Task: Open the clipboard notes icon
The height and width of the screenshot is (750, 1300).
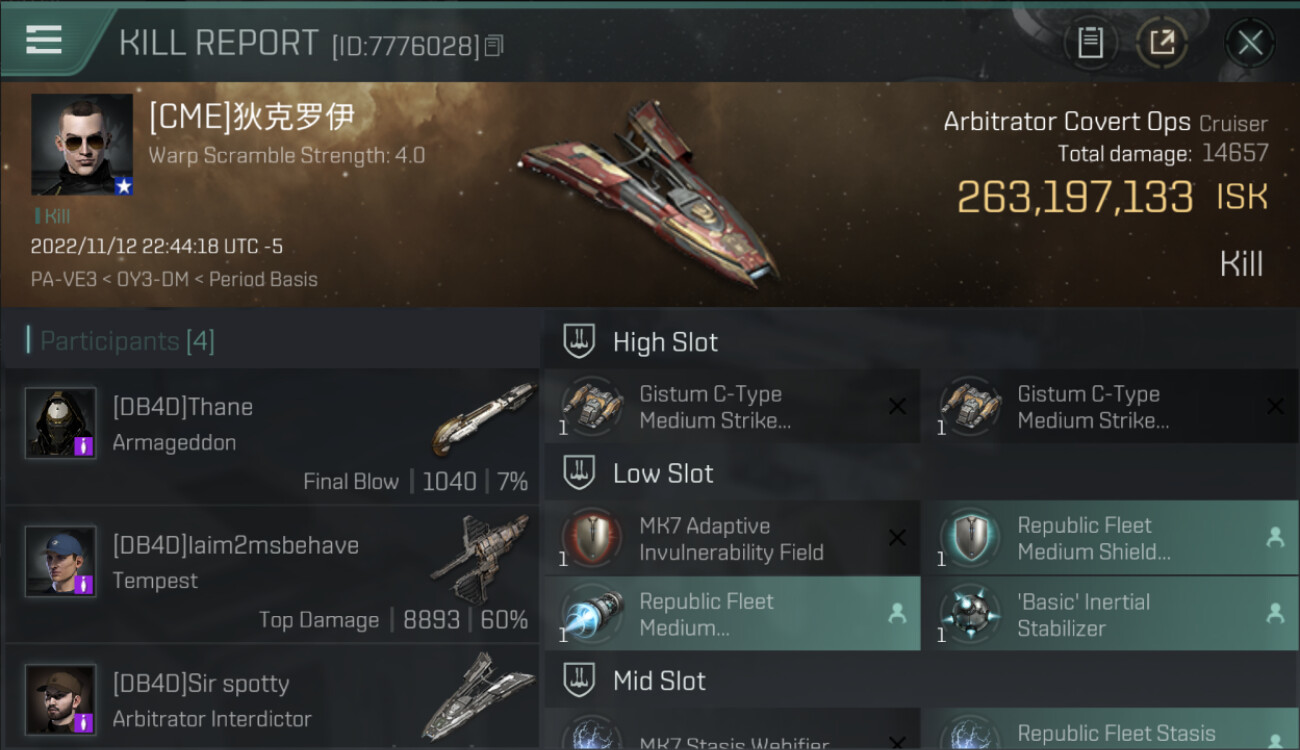Action: point(1090,43)
